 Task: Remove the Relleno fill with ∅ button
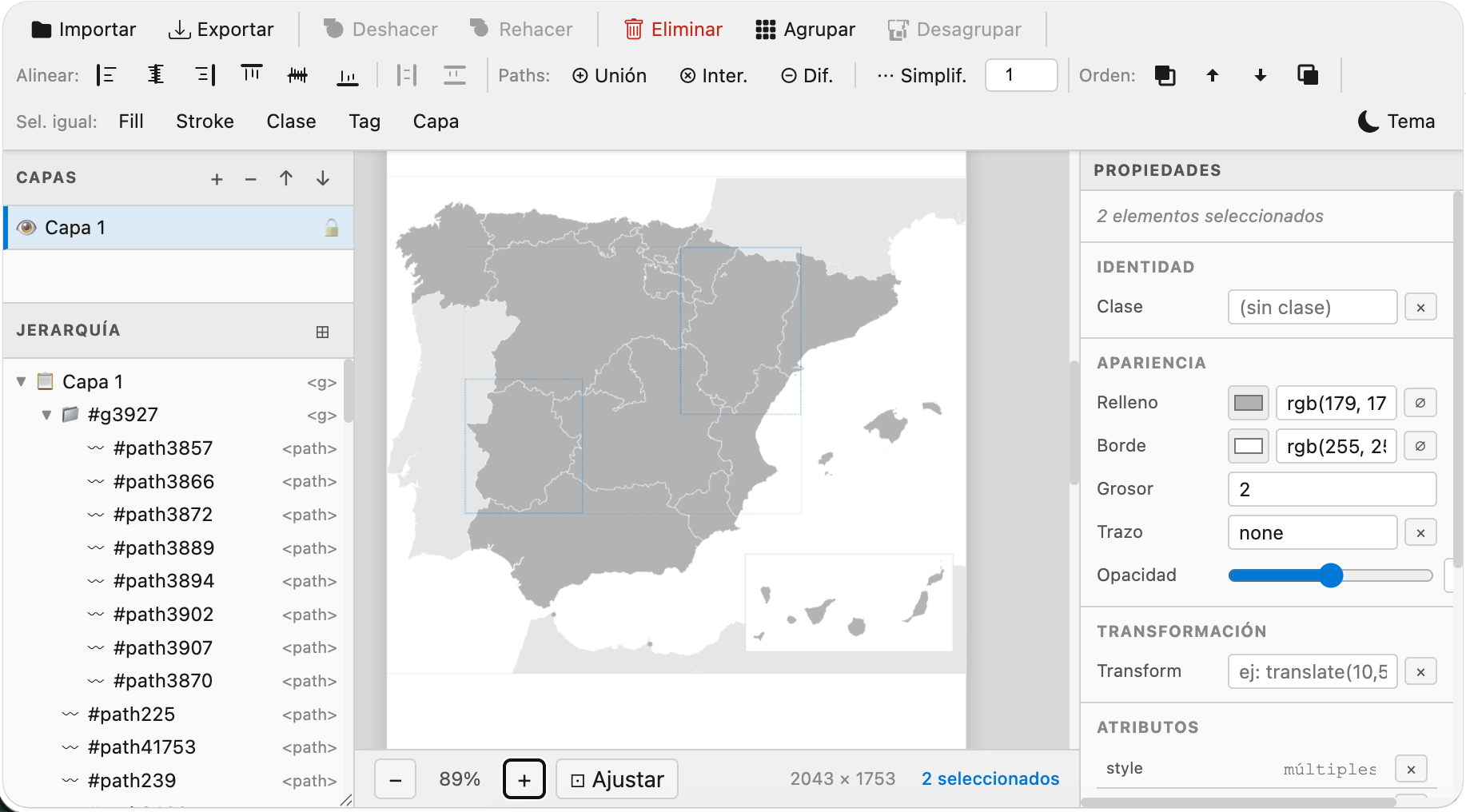point(1420,403)
